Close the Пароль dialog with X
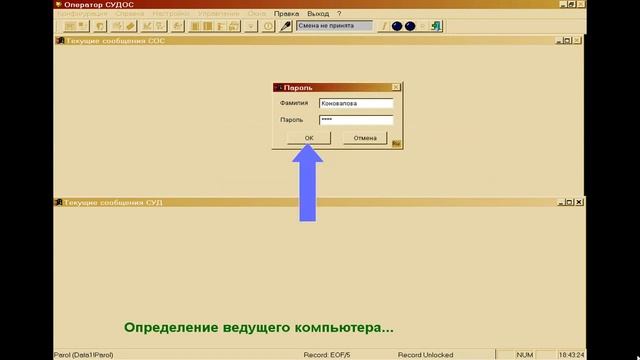Viewport: 640px width, 360px height. click(396, 87)
